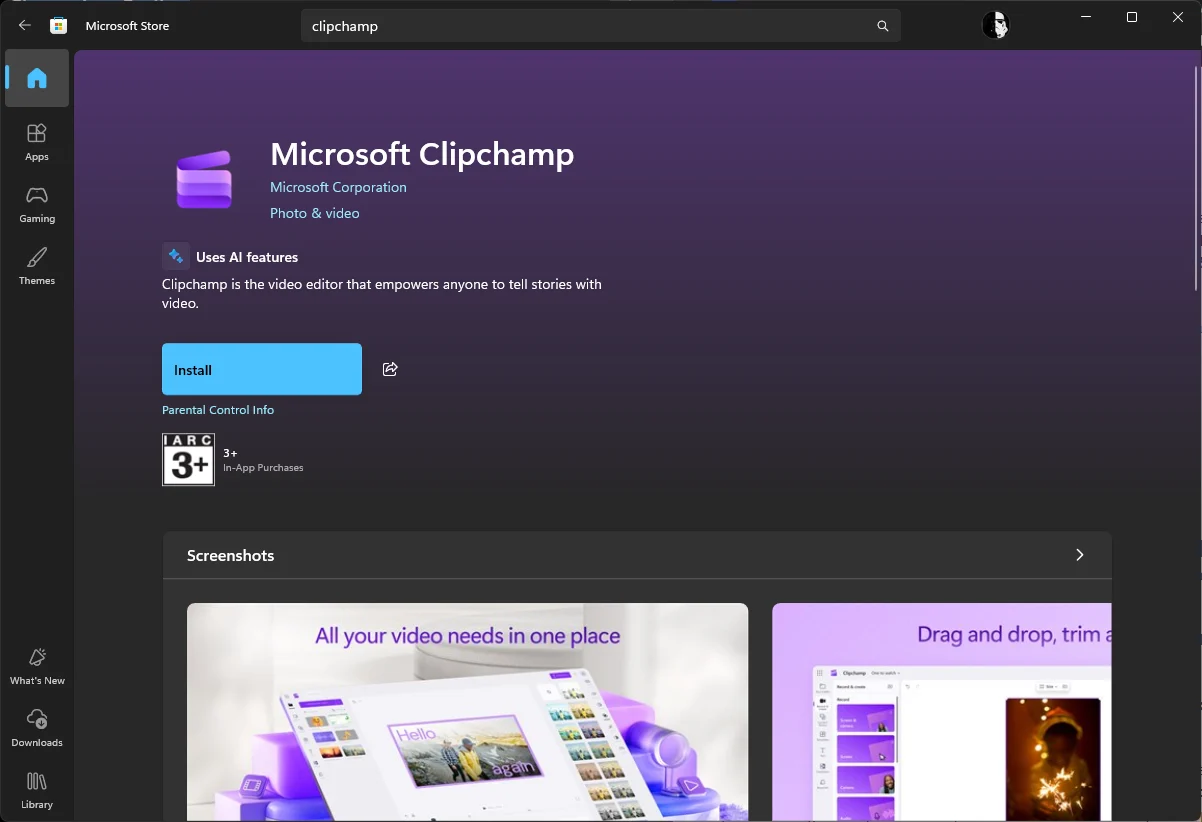Install Microsoft Clipchamp
1202x822 pixels.
click(x=262, y=369)
